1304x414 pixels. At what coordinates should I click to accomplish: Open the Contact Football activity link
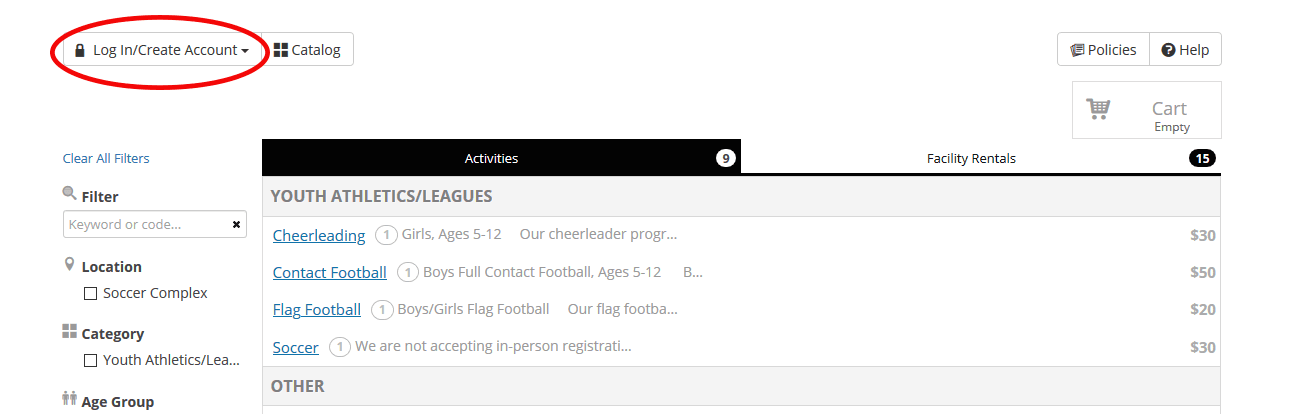pyautogui.click(x=329, y=273)
